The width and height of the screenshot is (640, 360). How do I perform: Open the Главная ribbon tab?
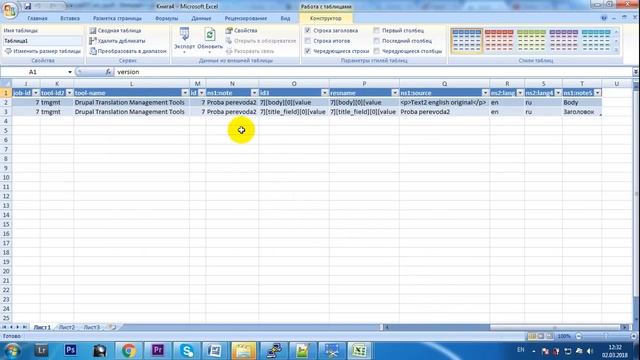pos(37,18)
